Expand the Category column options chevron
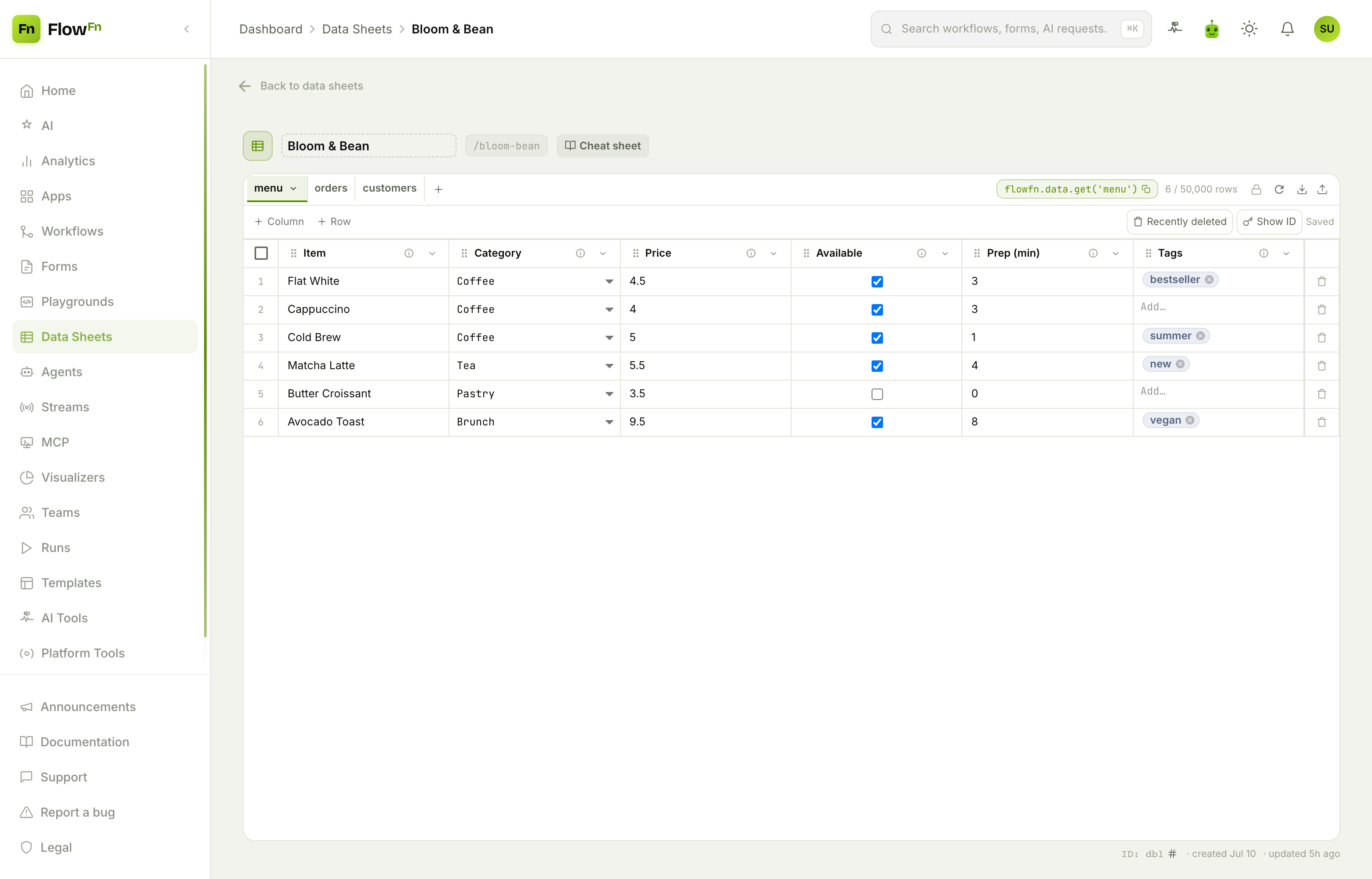 603,254
